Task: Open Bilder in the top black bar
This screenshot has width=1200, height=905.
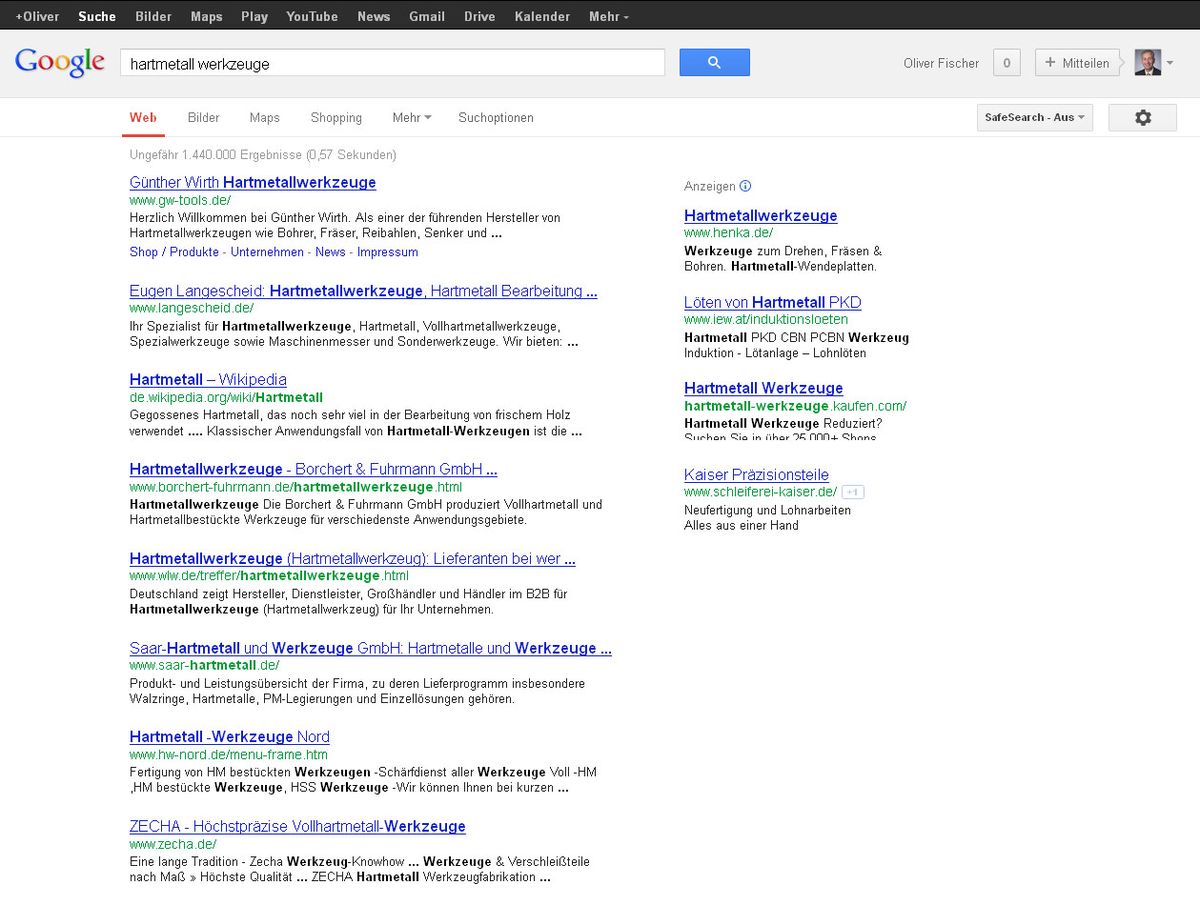Action: coord(154,16)
